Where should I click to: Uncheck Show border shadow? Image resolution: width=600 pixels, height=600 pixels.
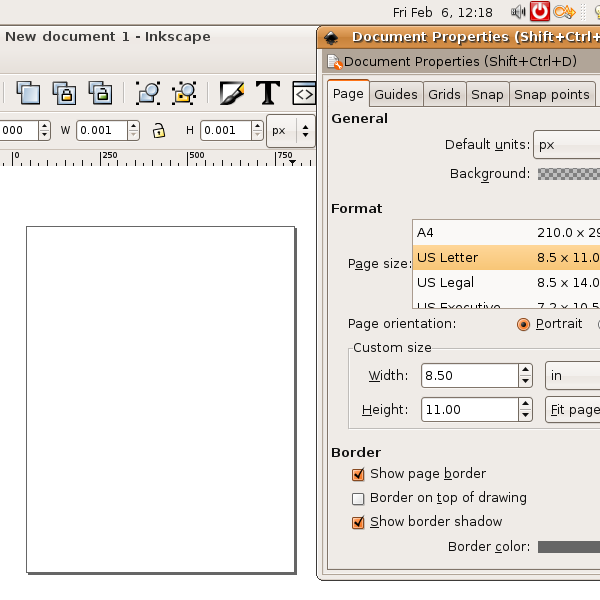click(358, 522)
